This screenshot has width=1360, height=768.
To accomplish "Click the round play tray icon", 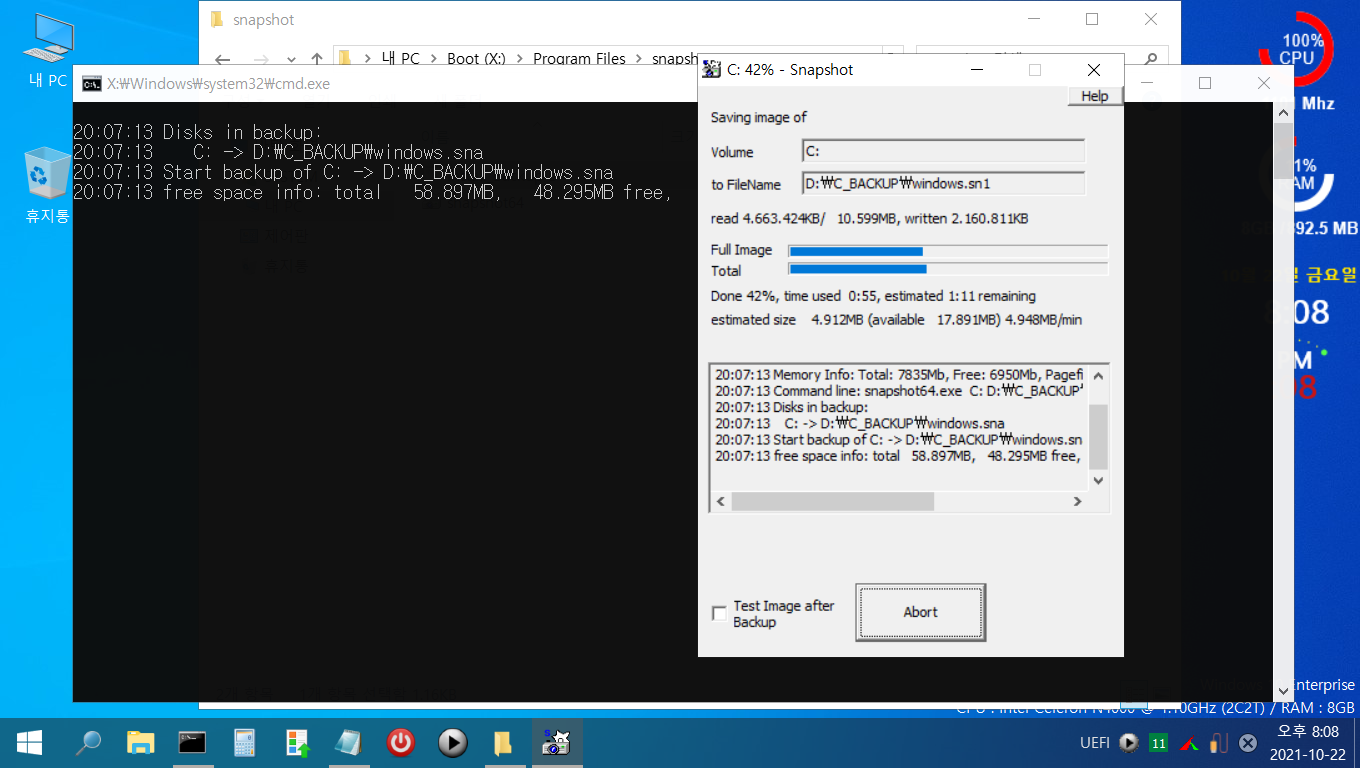I will pyautogui.click(x=1129, y=743).
